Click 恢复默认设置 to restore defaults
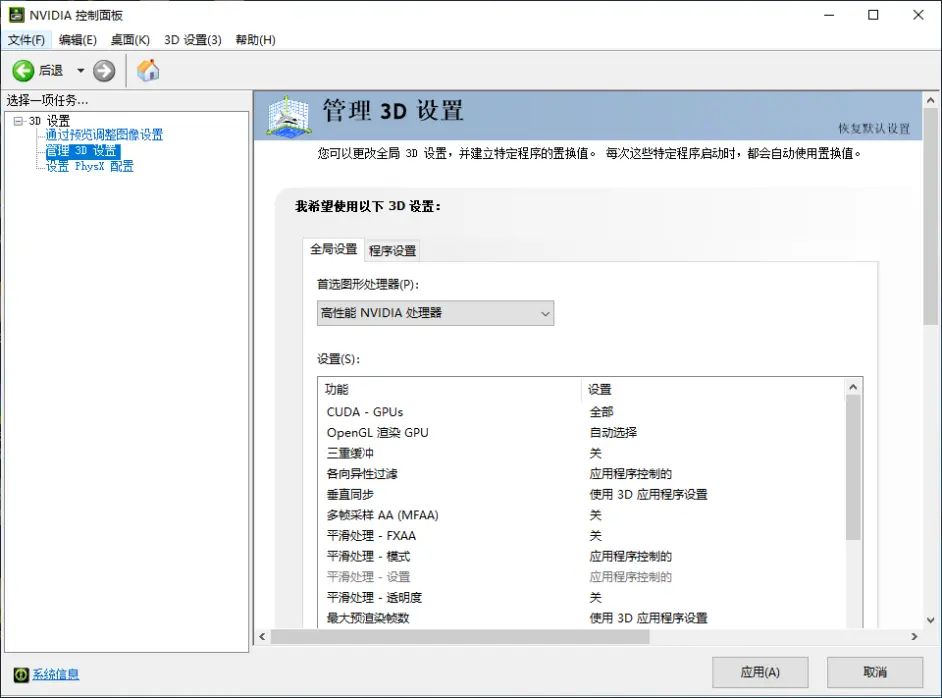The height and width of the screenshot is (698, 942). (x=874, y=129)
